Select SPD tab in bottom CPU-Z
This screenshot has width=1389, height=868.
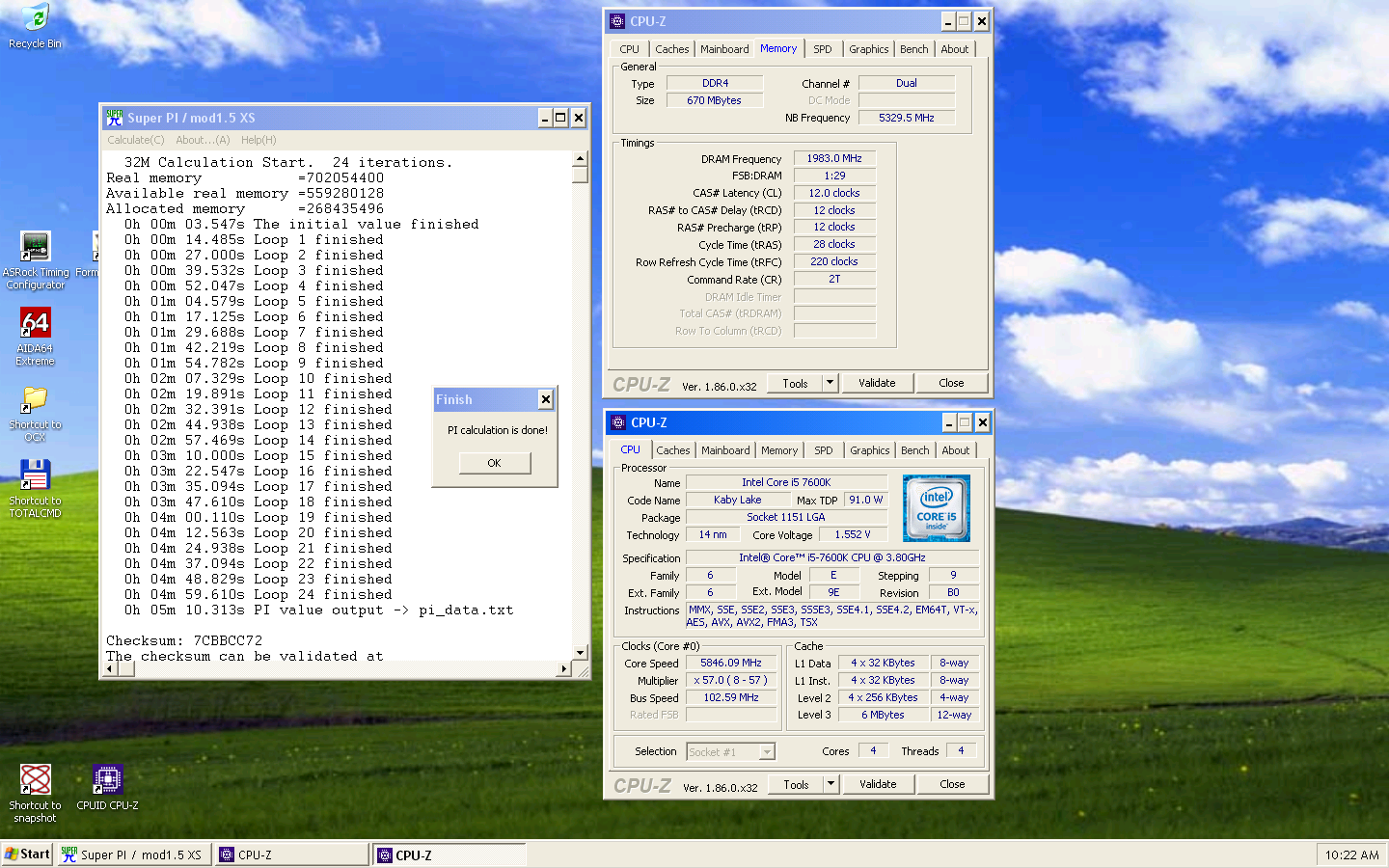coord(823,450)
